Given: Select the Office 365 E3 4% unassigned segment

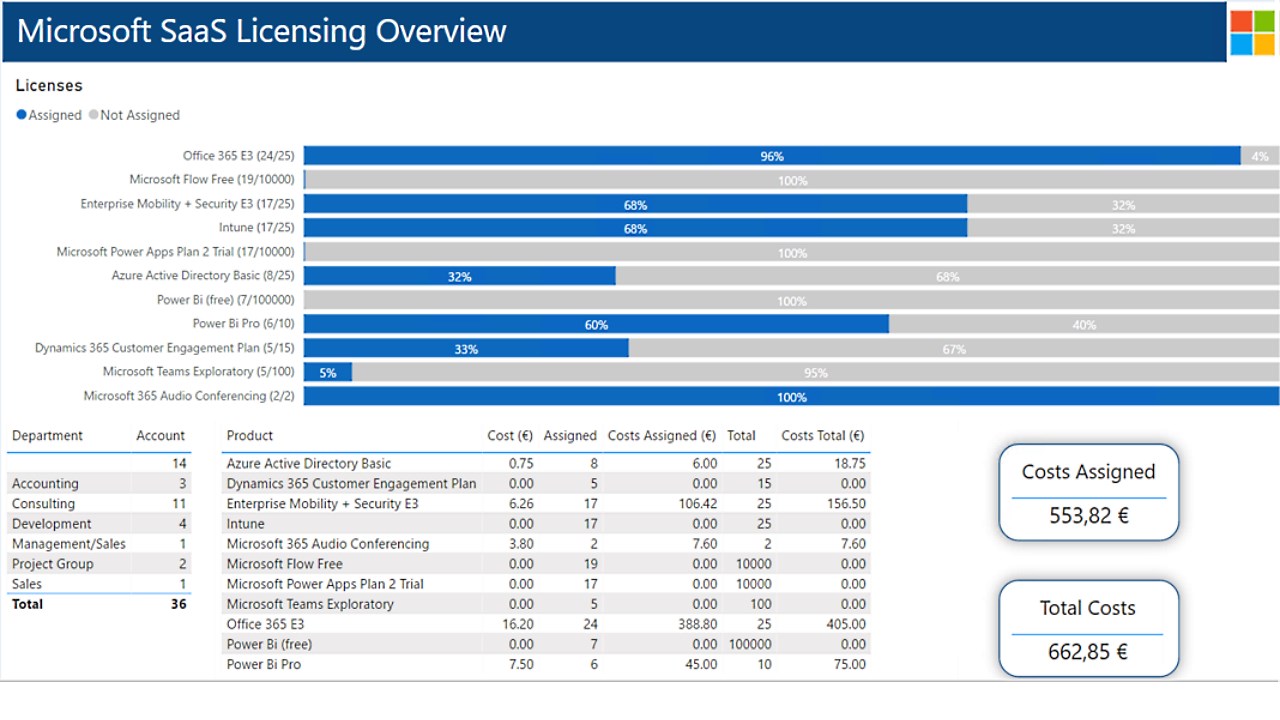Looking at the screenshot, I should [1260, 156].
